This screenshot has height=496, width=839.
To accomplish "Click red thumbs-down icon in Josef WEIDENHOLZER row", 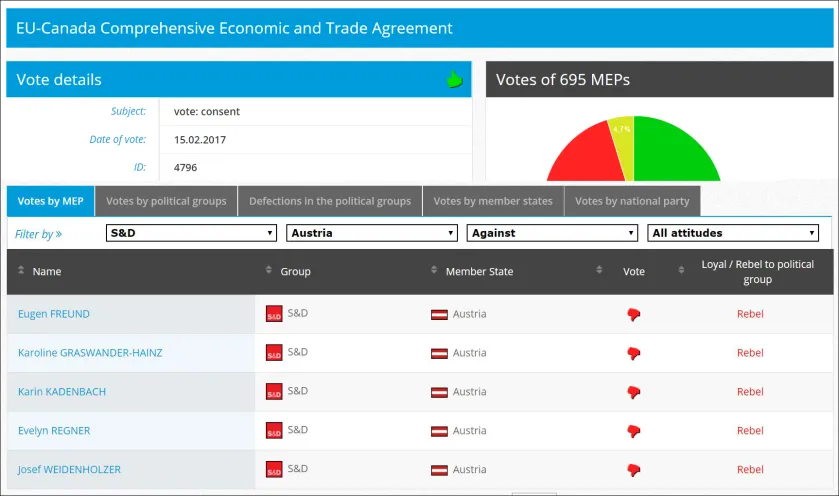I will tap(634, 470).
